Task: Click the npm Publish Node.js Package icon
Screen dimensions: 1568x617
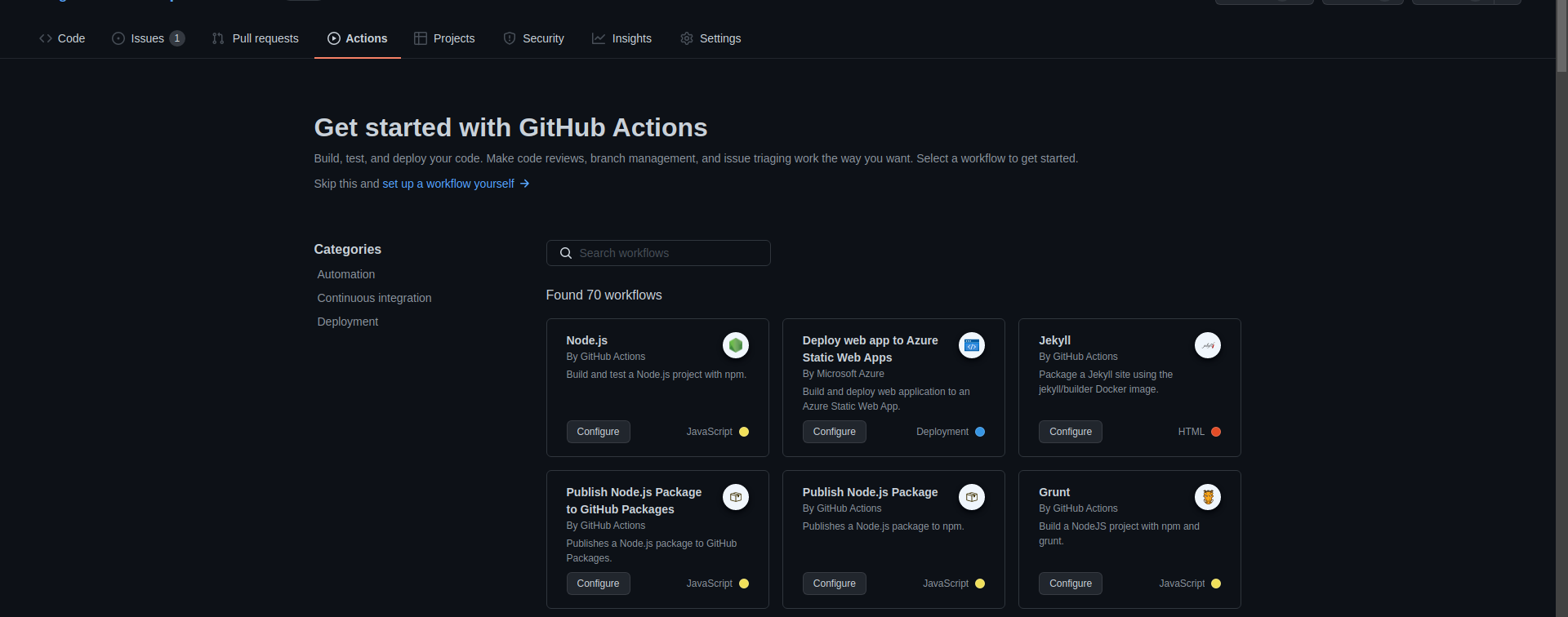Action: click(x=971, y=497)
